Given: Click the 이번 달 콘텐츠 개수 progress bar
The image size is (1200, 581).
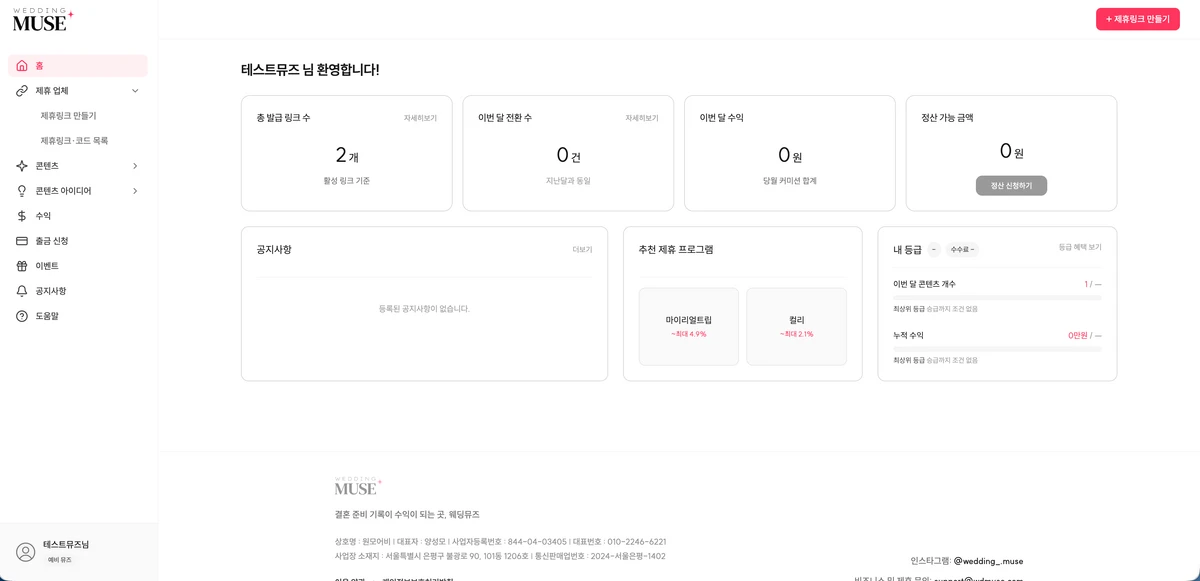Looking at the screenshot, I should [997, 298].
